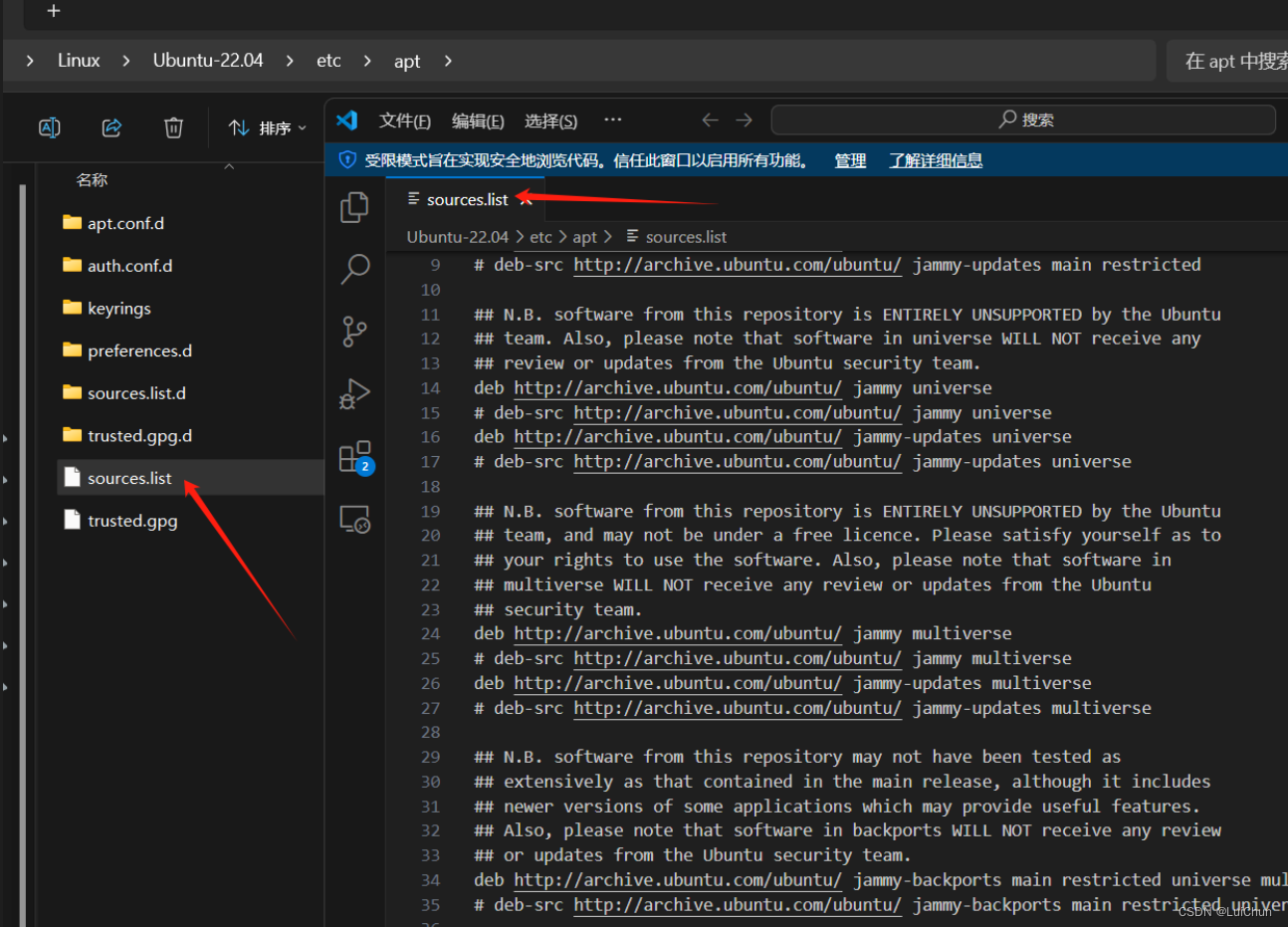Click the restricted mode shield icon

coord(347,159)
